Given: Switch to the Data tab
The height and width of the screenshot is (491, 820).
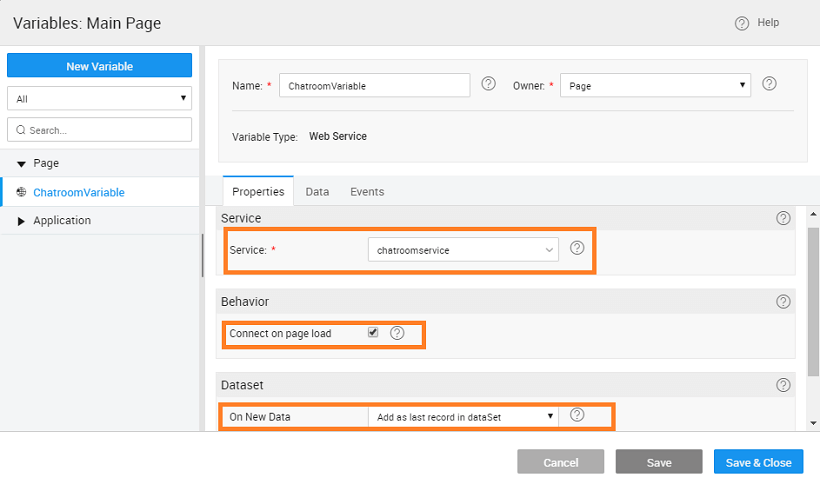Looking at the screenshot, I should pyautogui.click(x=317, y=192).
